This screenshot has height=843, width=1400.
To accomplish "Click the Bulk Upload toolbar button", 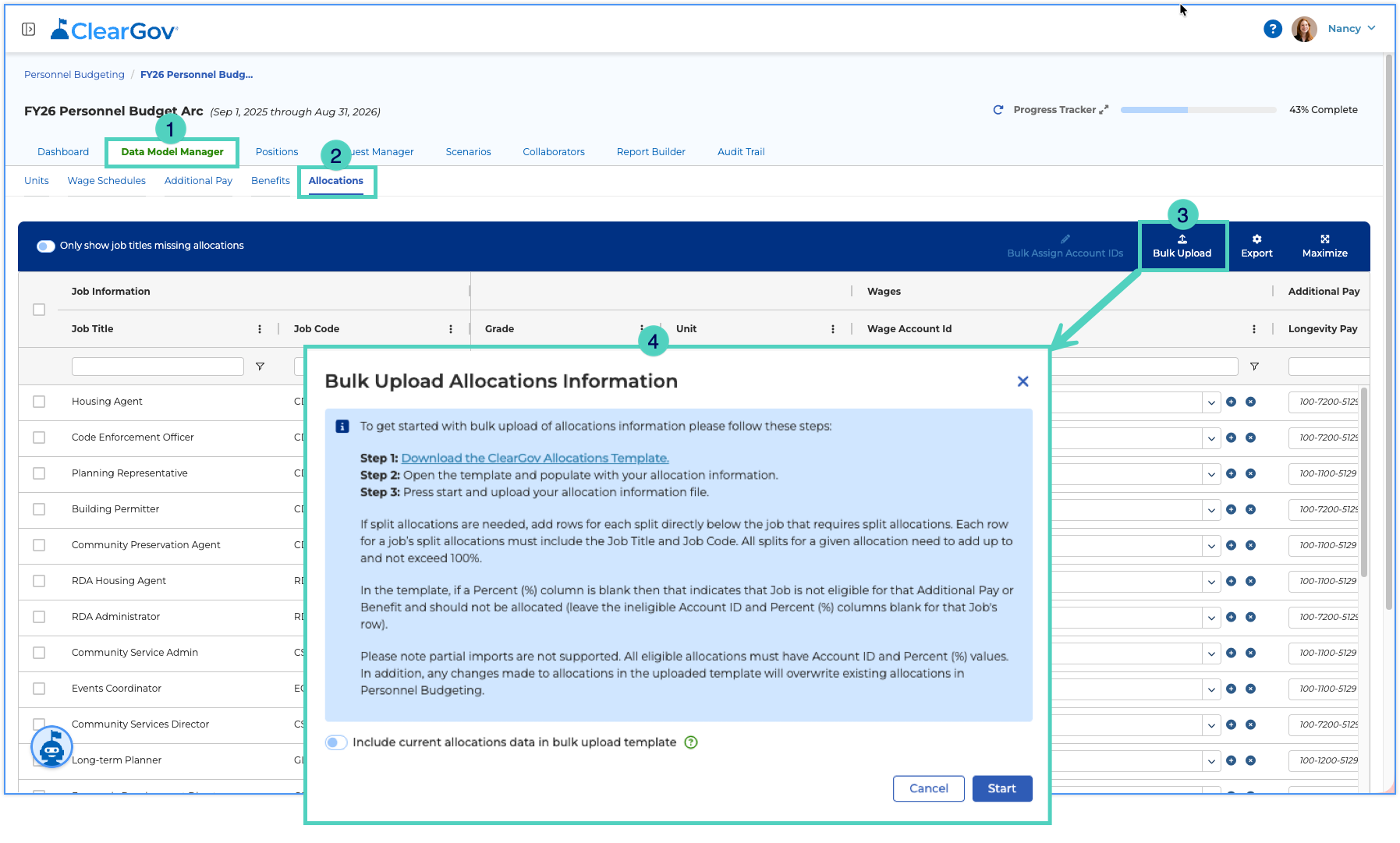I will click(x=1182, y=246).
